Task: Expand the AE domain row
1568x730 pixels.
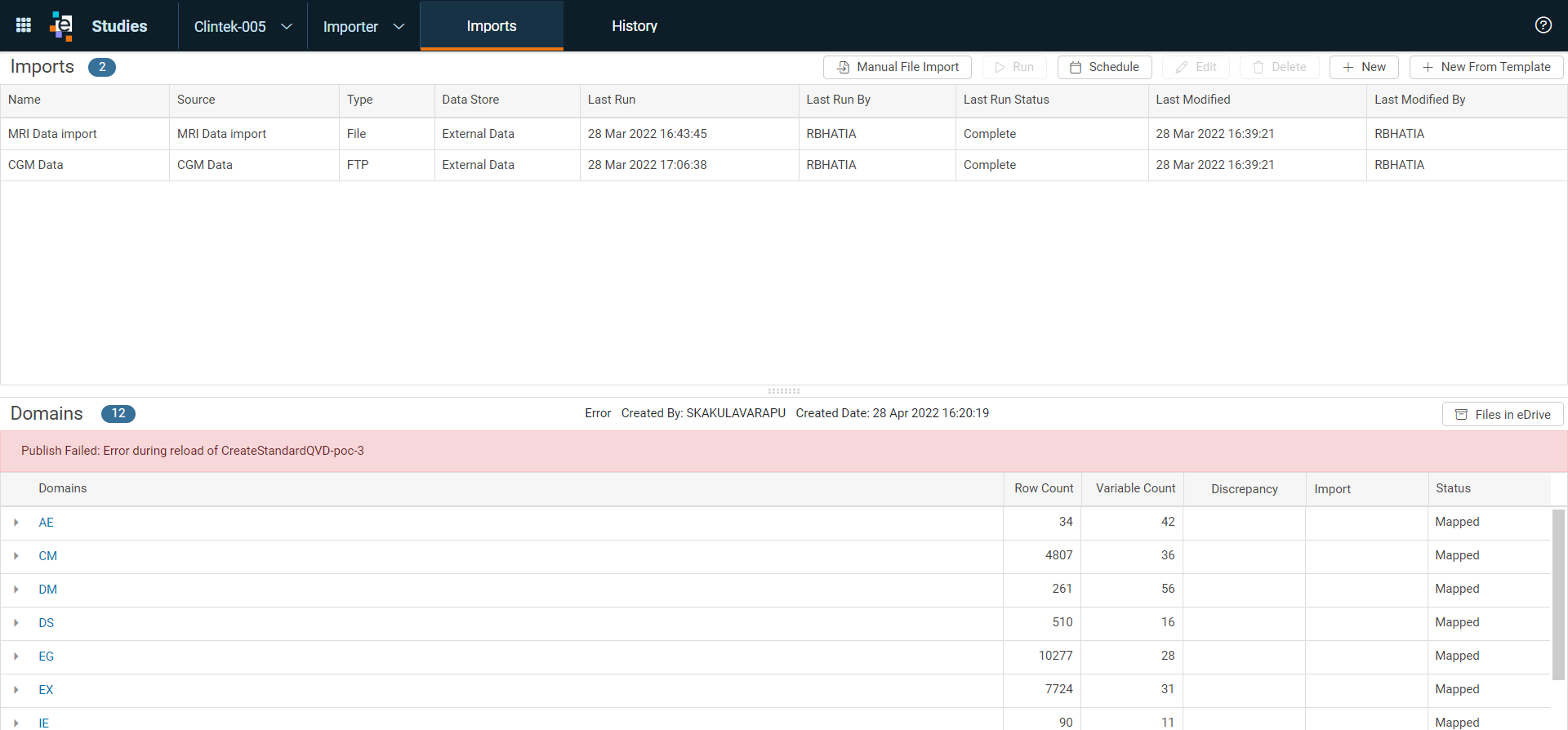Action: (16, 523)
